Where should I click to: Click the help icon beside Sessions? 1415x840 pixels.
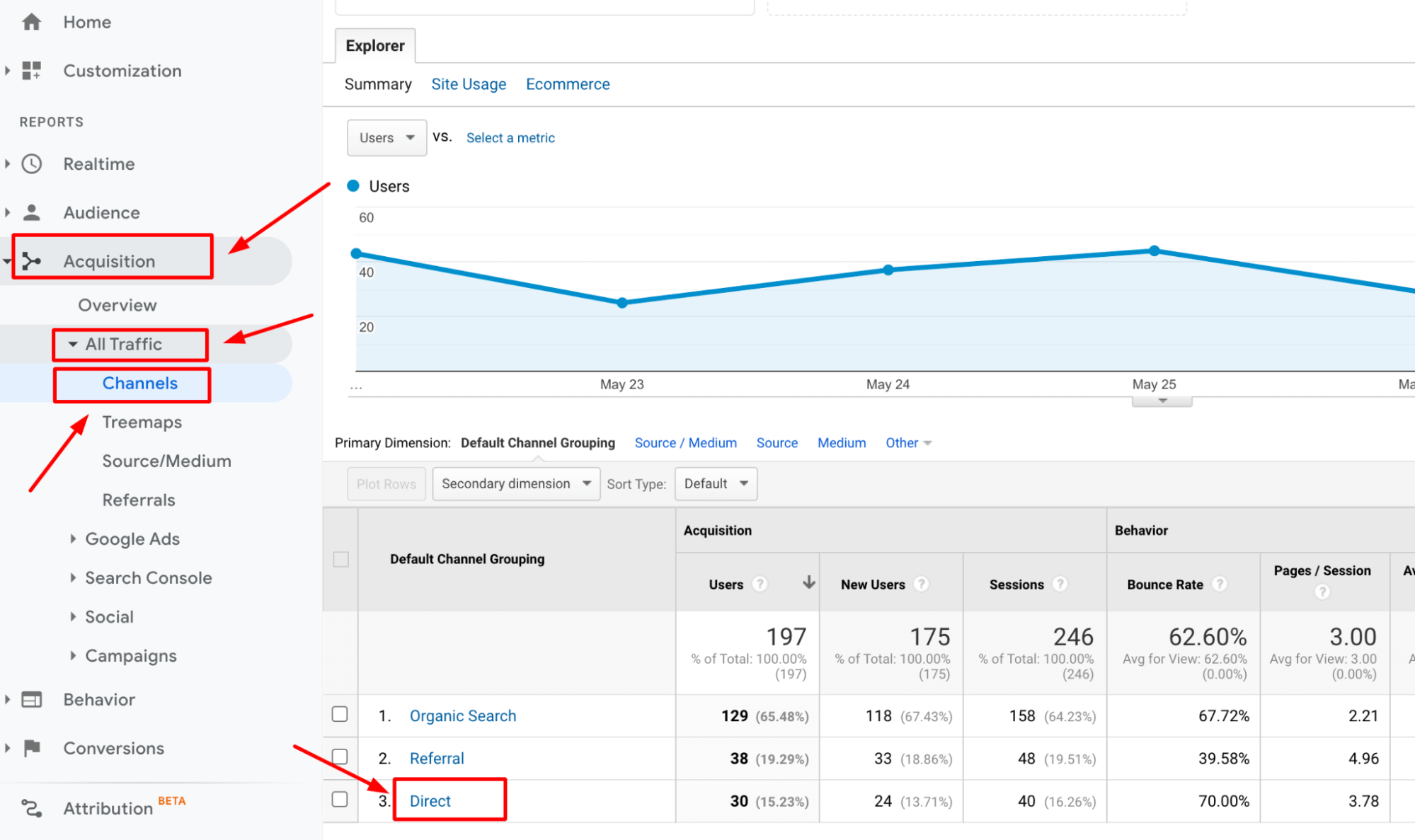point(1060,584)
